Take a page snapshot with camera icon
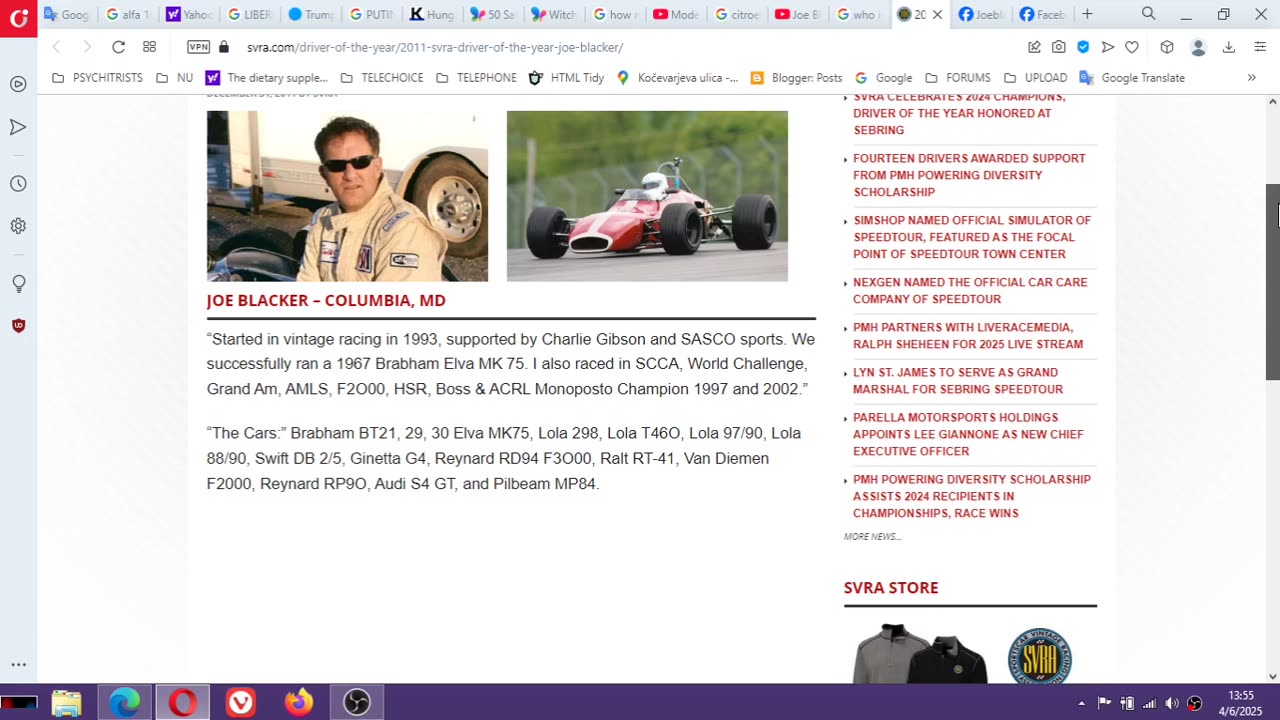The image size is (1280, 720). [1058, 47]
